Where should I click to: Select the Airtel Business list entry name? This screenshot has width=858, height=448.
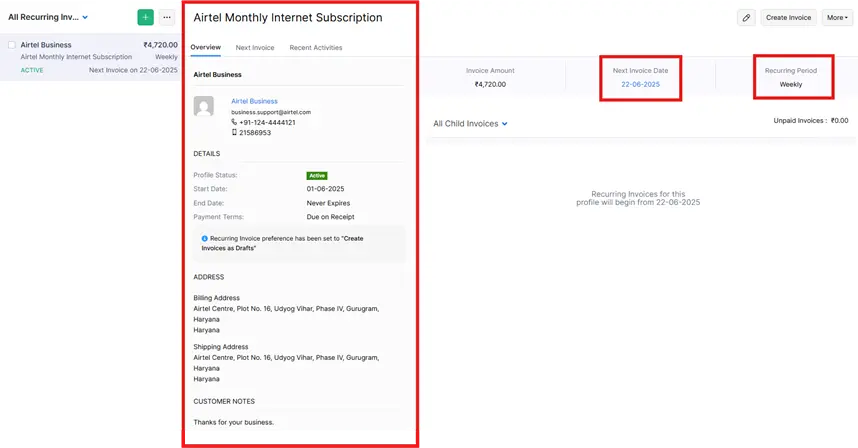(x=46, y=45)
